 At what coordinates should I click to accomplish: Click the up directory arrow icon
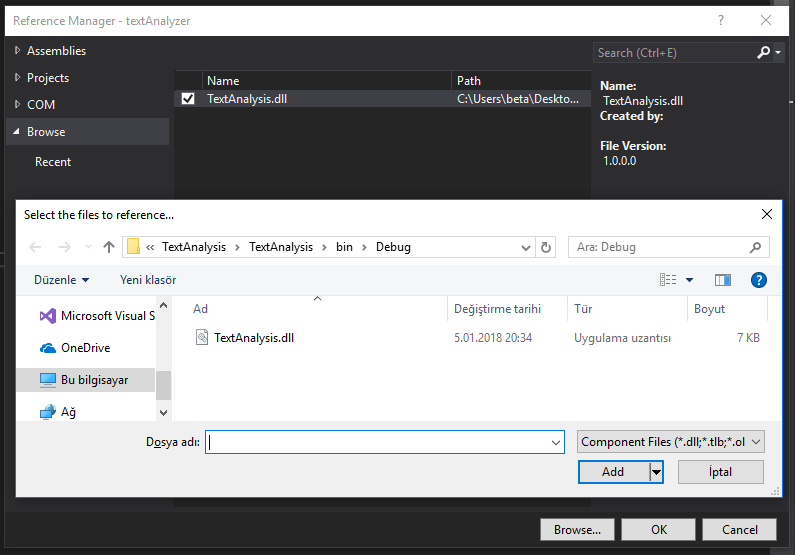[x=109, y=247]
